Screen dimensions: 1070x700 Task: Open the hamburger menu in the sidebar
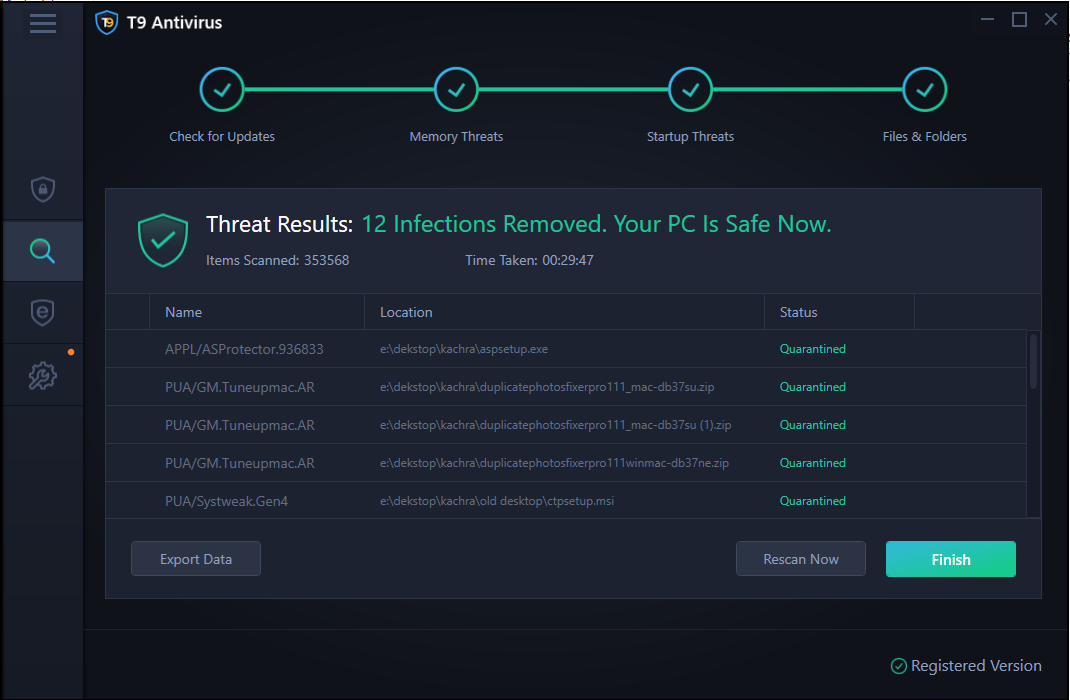click(x=43, y=23)
